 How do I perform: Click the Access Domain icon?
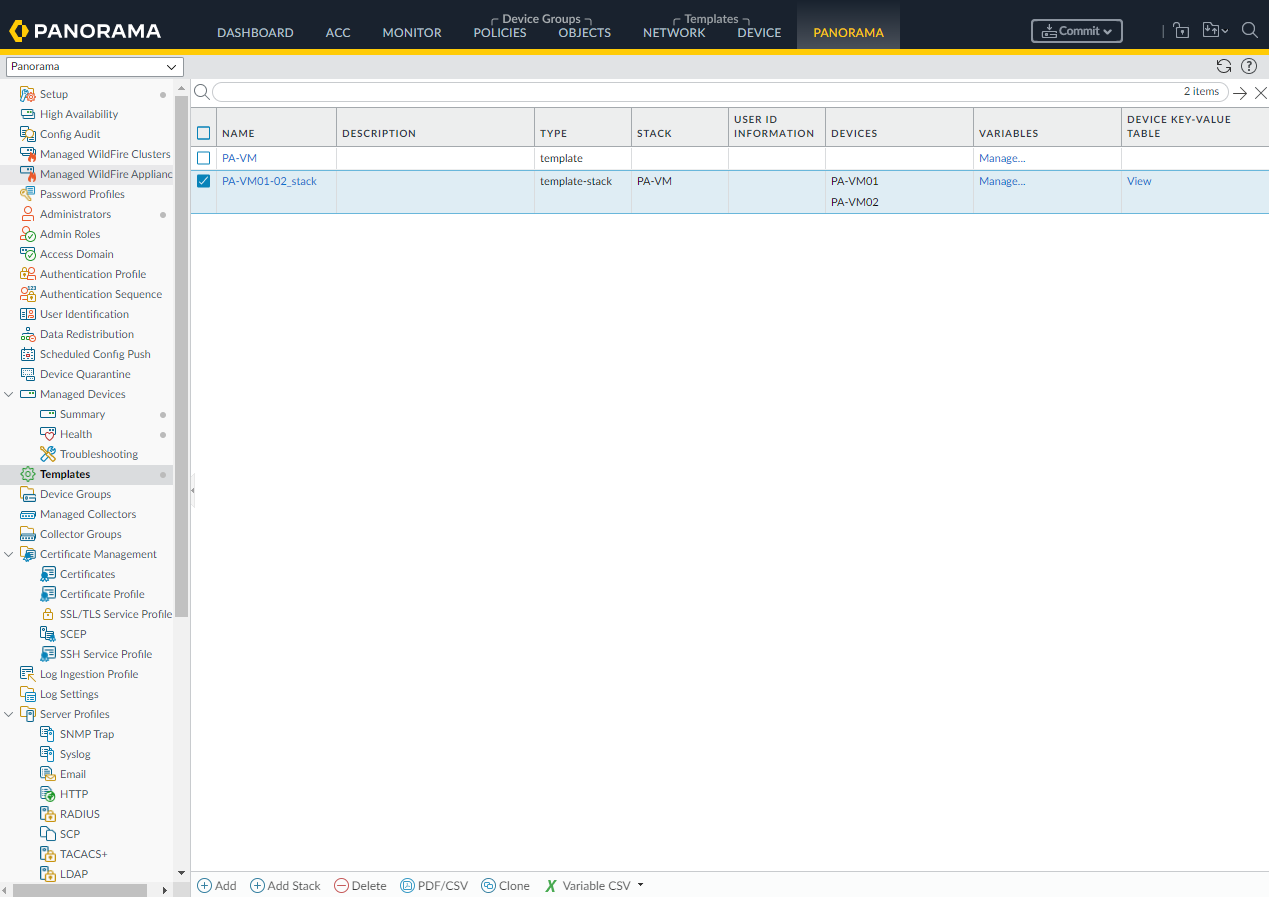coord(28,254)
